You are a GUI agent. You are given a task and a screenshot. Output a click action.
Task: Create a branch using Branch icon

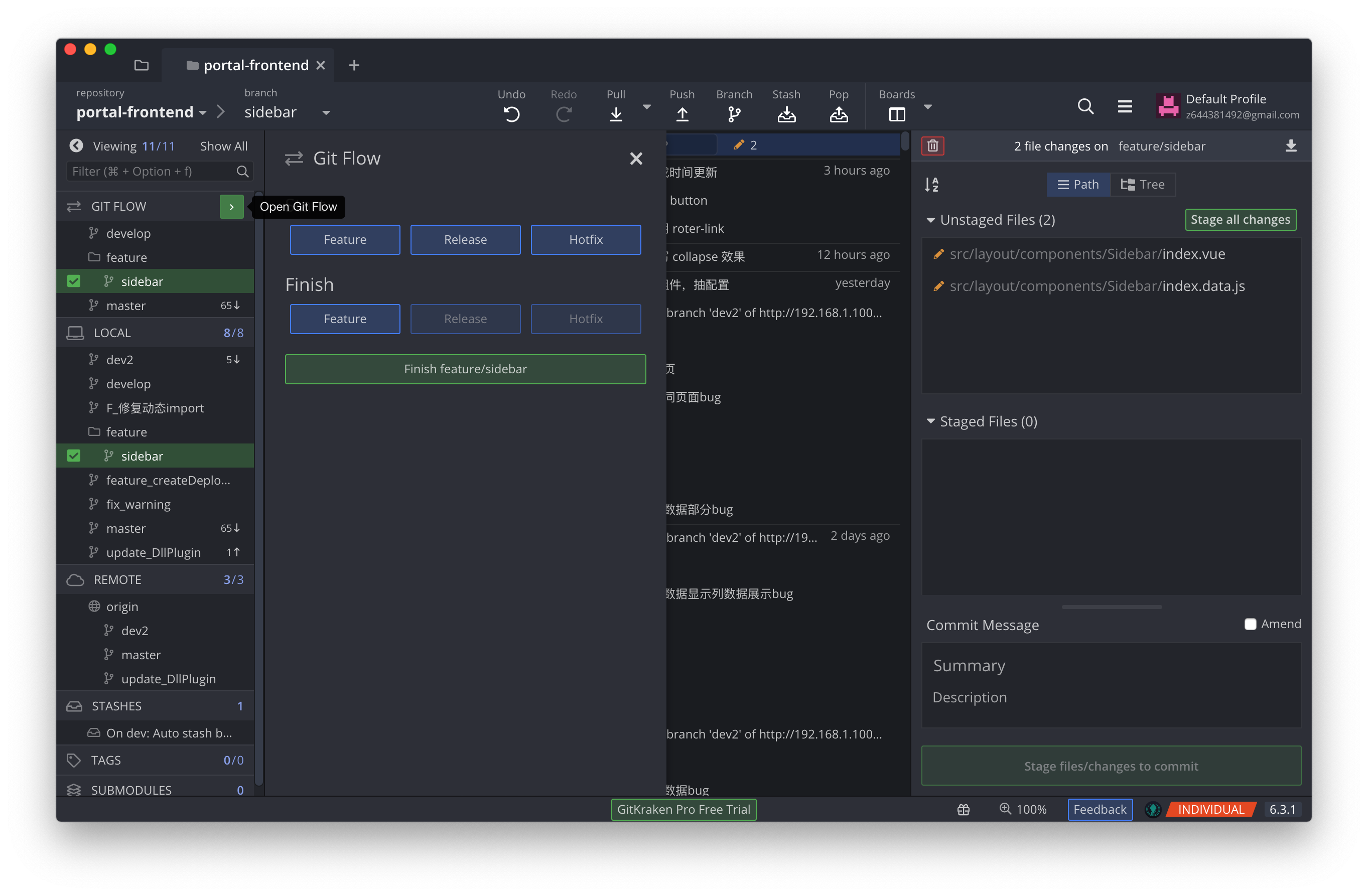point(734,114)
